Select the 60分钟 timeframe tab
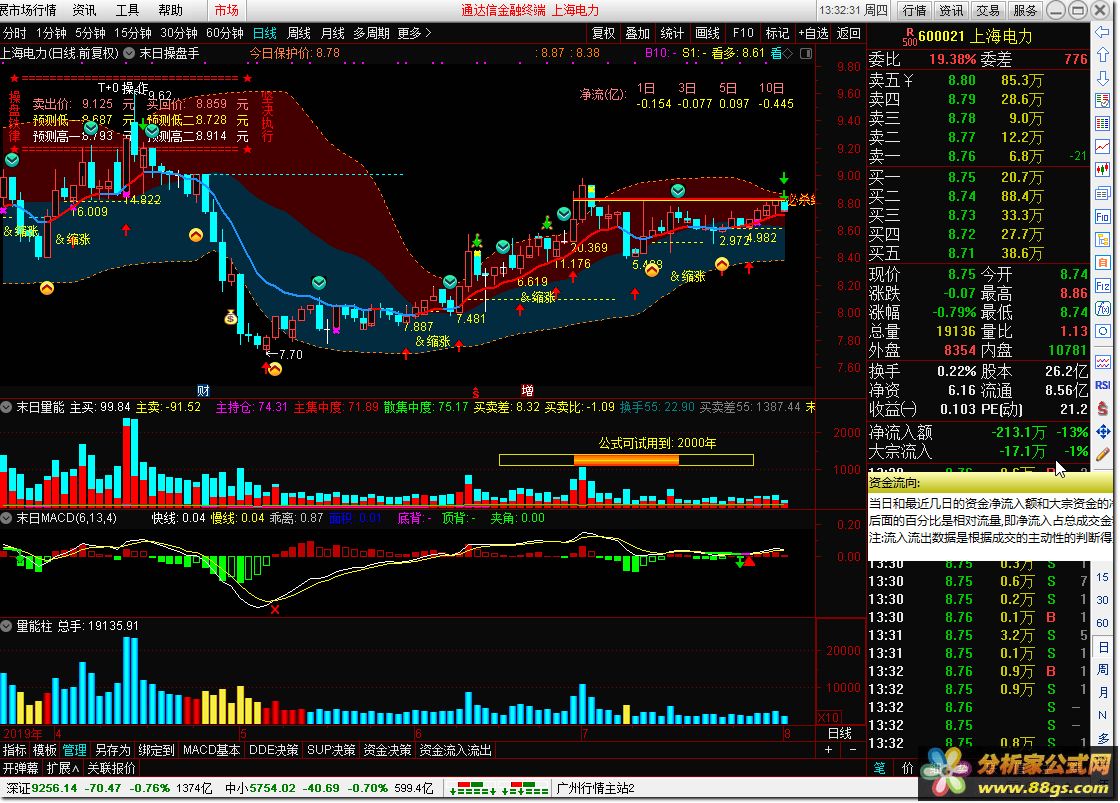 224,33
